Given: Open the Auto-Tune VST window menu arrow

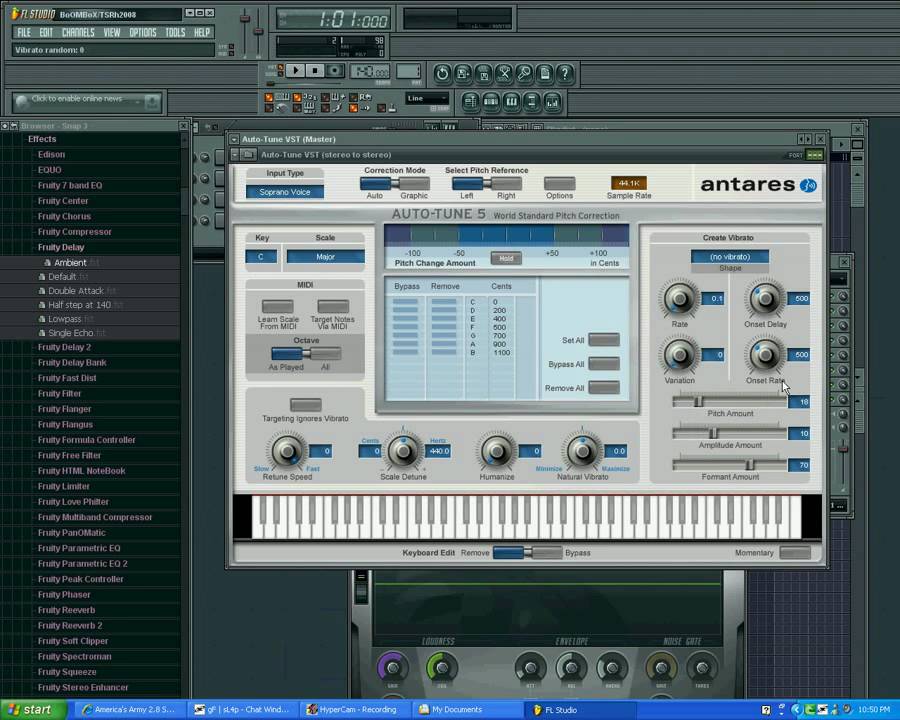Looking at the screenshot, I should [234, 139].
